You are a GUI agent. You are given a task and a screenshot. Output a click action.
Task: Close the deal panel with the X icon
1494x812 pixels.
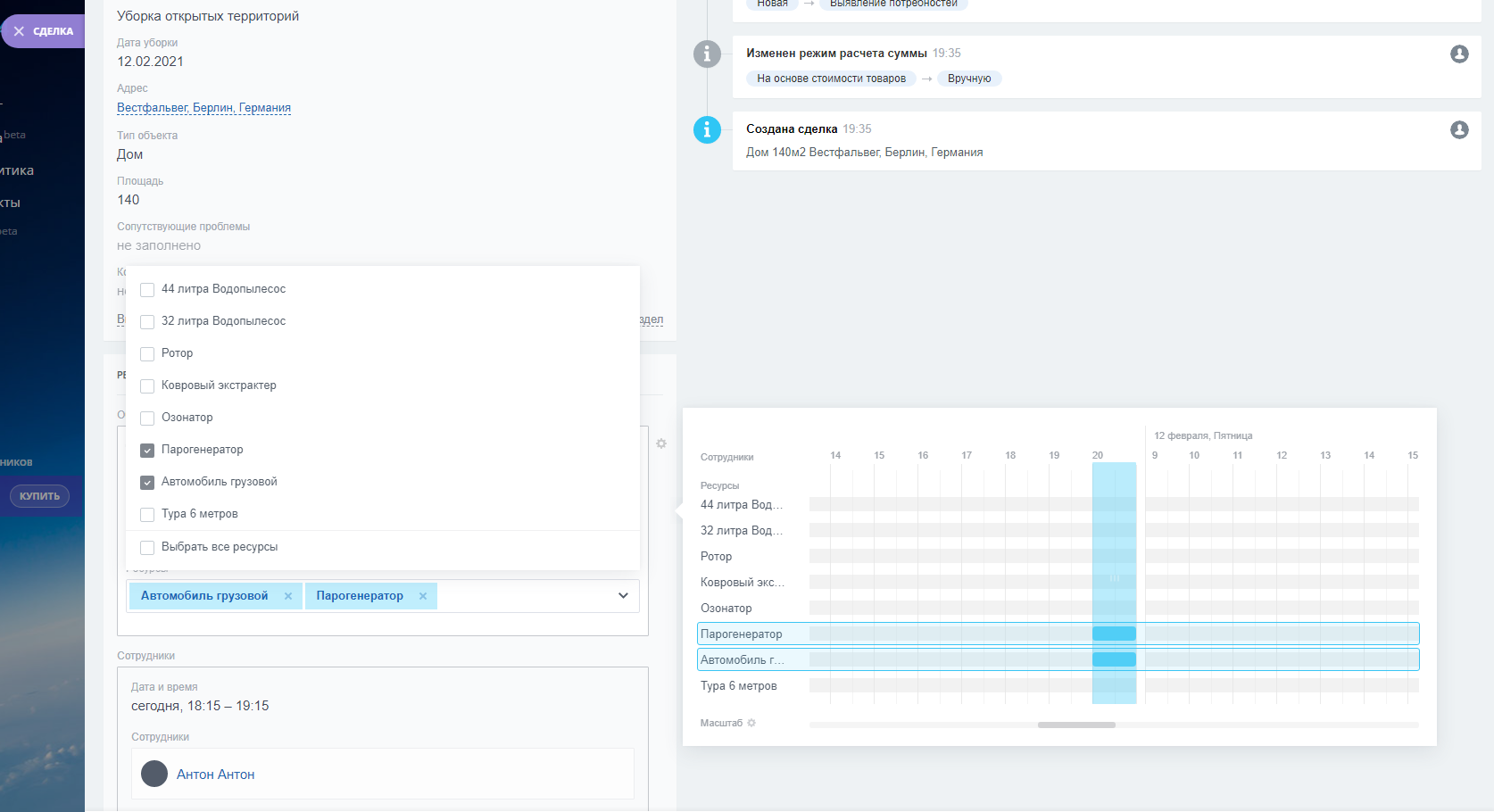[x=19, y=31]
